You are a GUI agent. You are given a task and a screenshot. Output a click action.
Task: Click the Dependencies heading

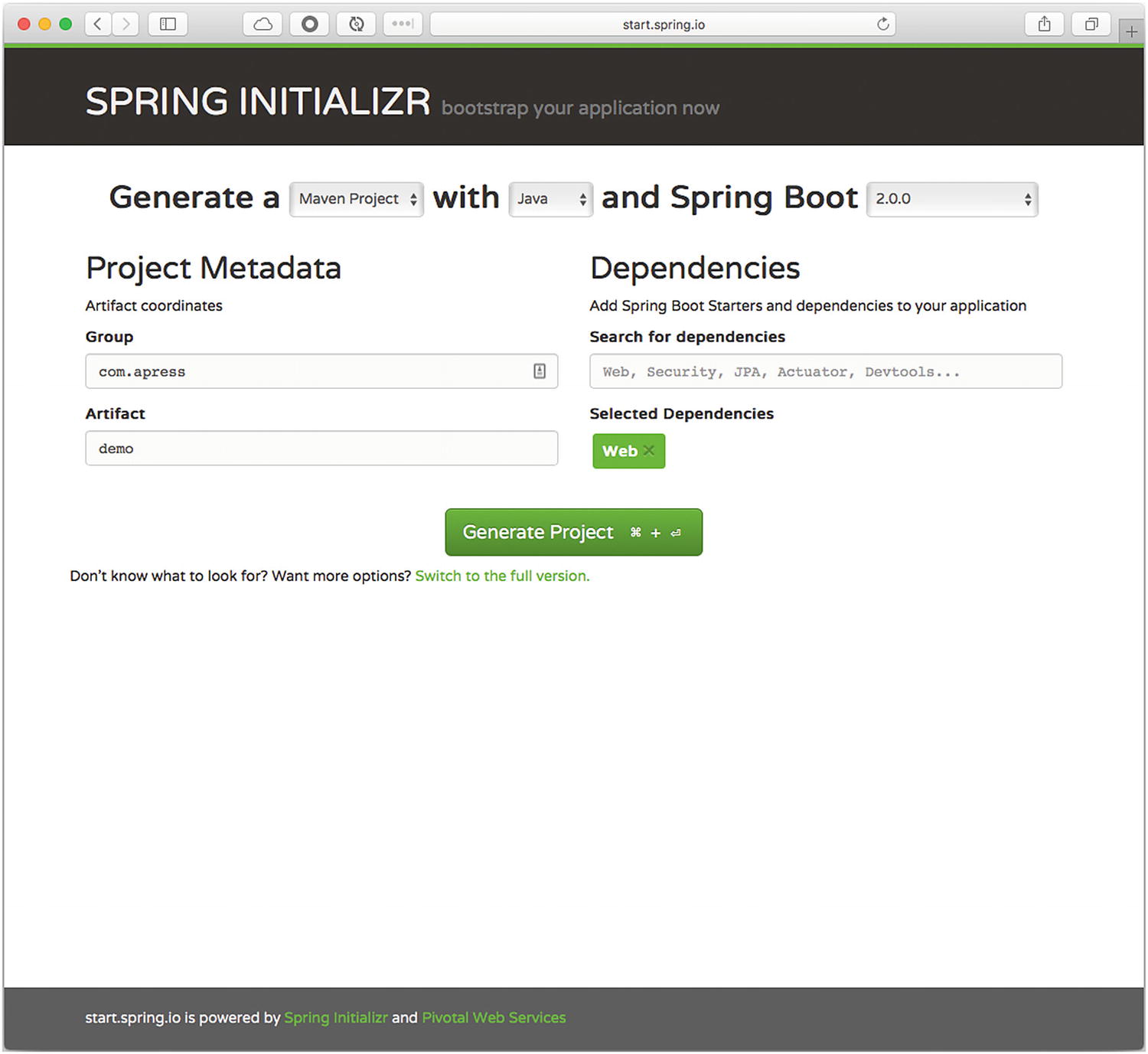tap(695, 268)
